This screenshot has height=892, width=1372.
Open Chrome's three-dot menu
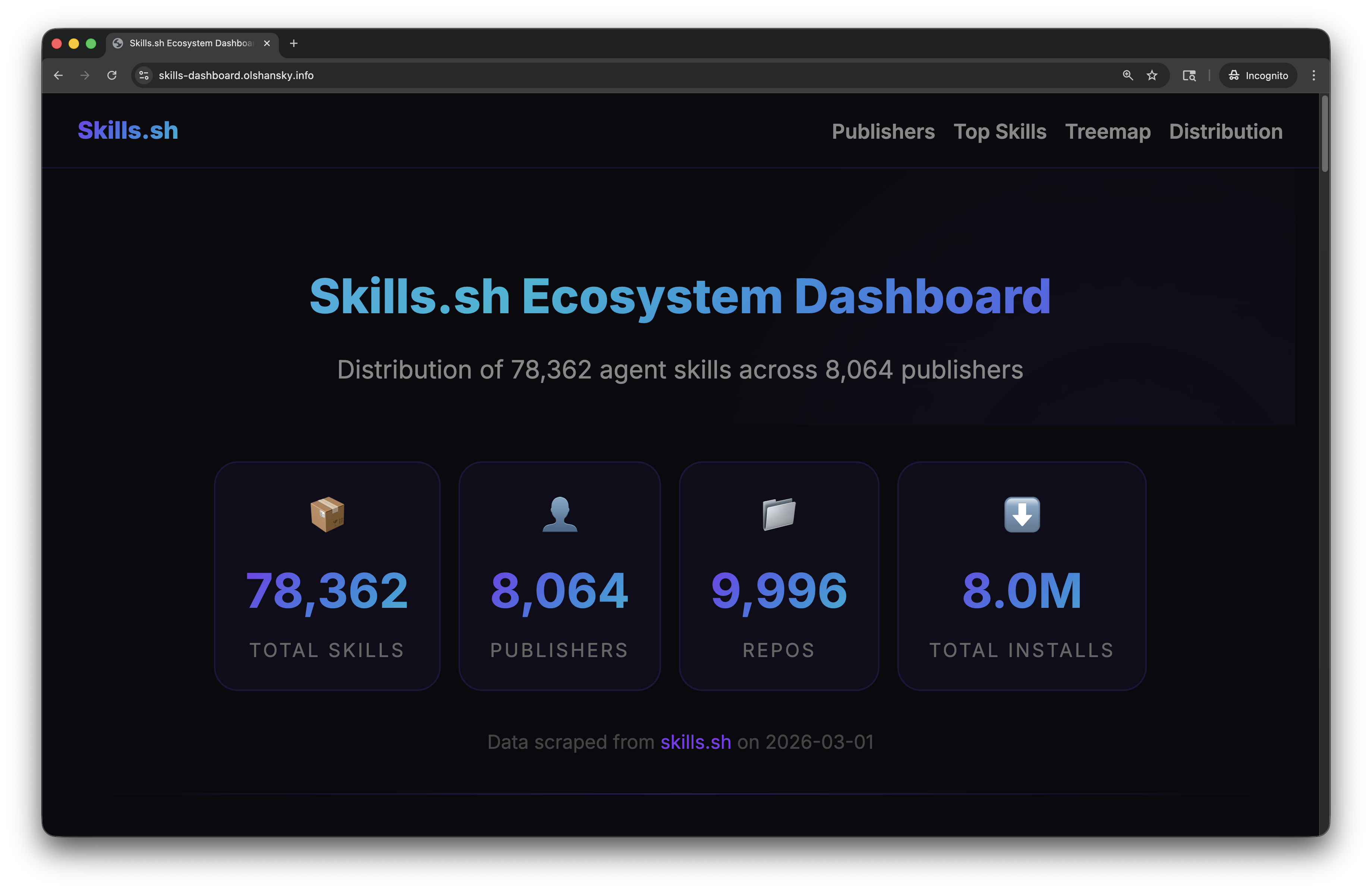[1313, 75]
